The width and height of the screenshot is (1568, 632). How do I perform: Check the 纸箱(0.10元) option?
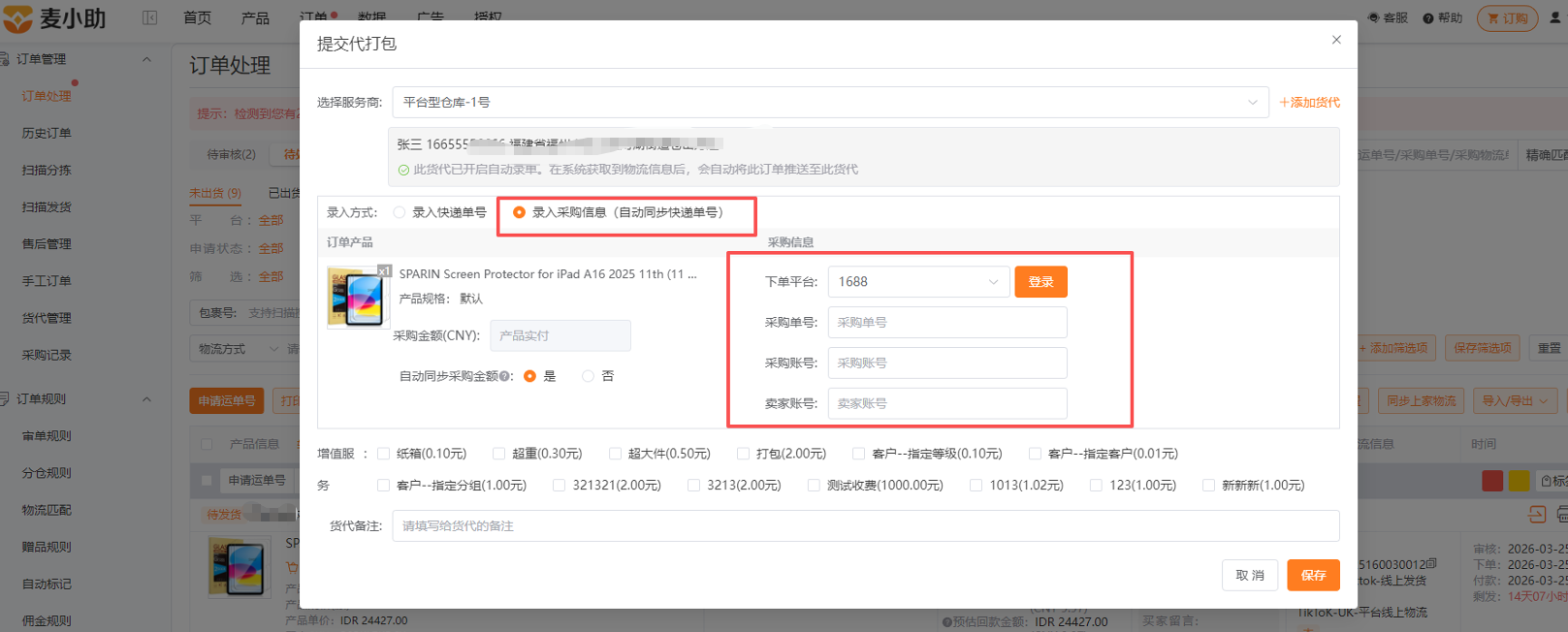pos(383,454)
